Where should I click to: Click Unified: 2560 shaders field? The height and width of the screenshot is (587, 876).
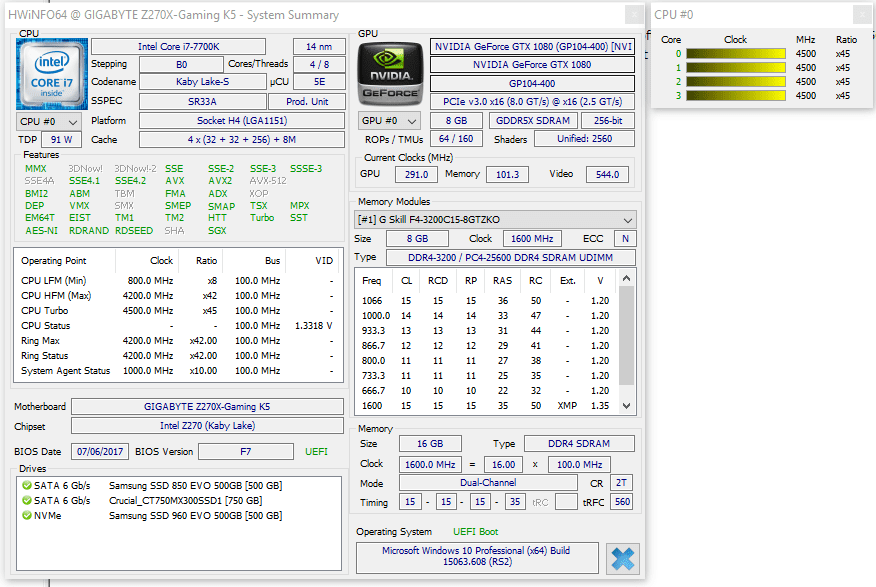[x=584, y=139]
